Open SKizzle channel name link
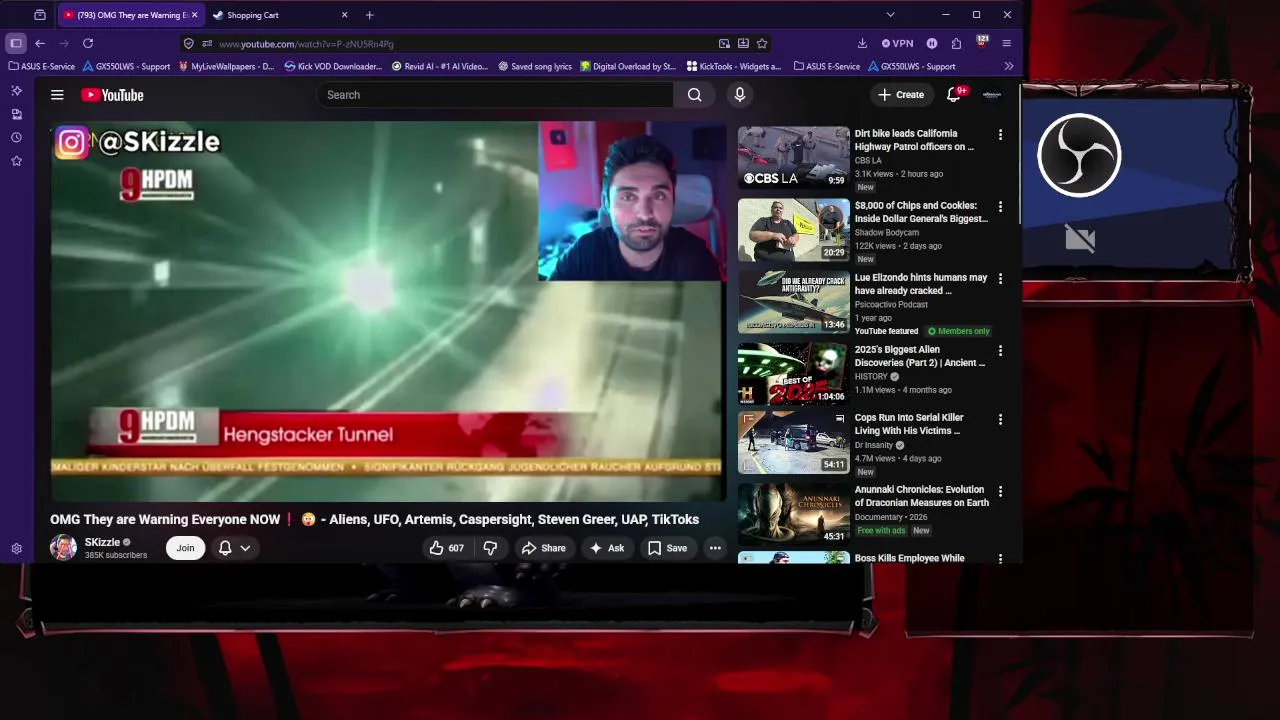1280x720 pixels. pos(102,542)
